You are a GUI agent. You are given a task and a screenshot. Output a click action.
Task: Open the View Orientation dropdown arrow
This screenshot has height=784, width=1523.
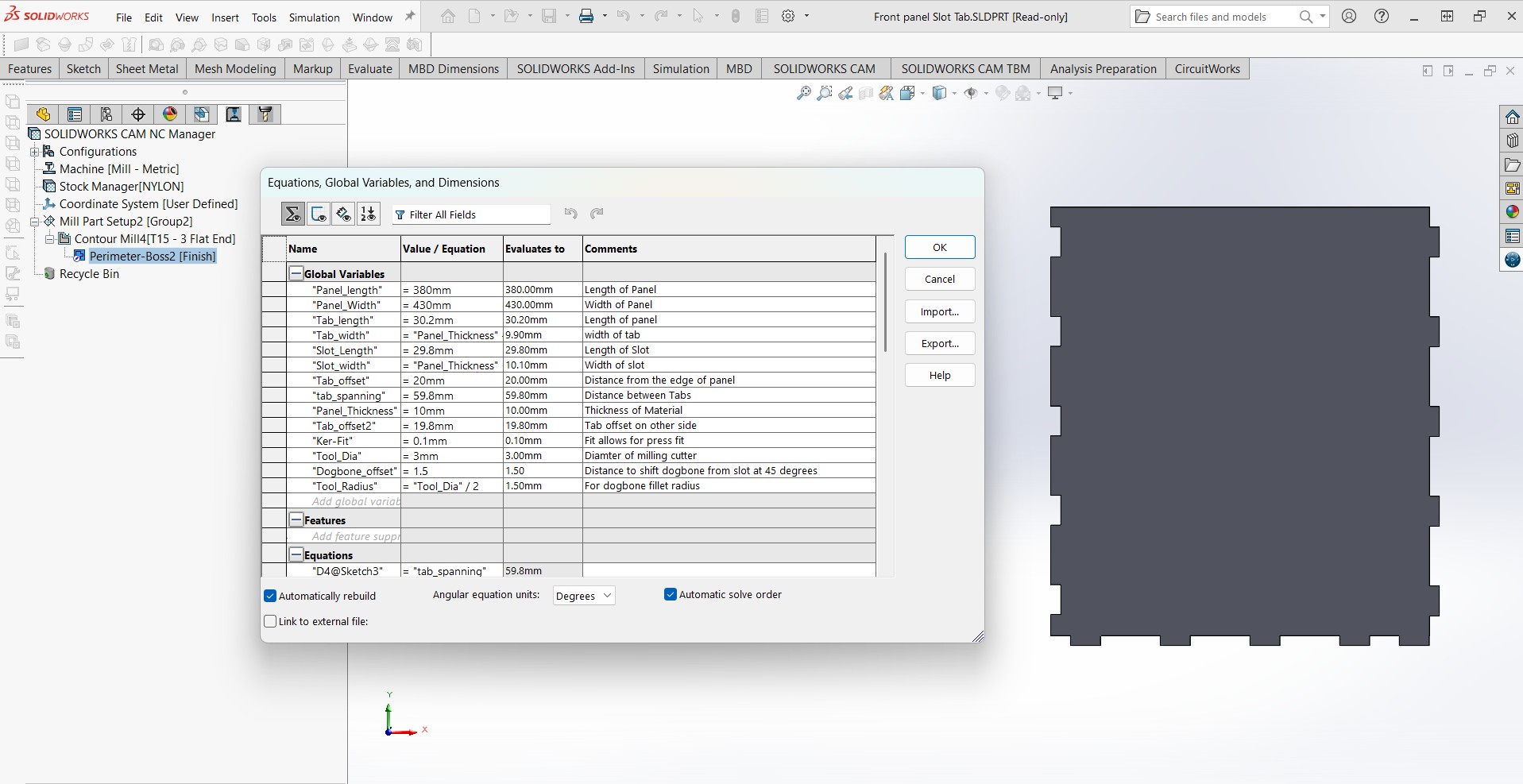click(922, 94)
